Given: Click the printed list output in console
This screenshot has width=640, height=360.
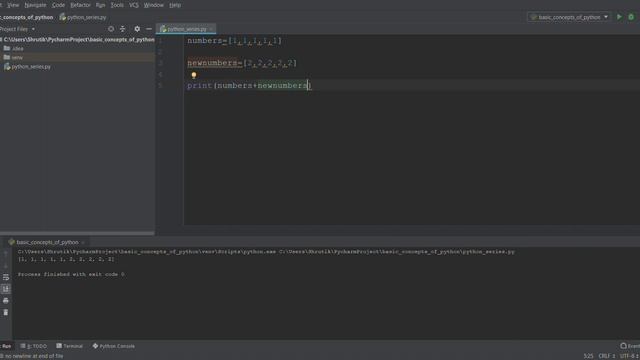Looking at the screenshot, I should click(66, 259).
